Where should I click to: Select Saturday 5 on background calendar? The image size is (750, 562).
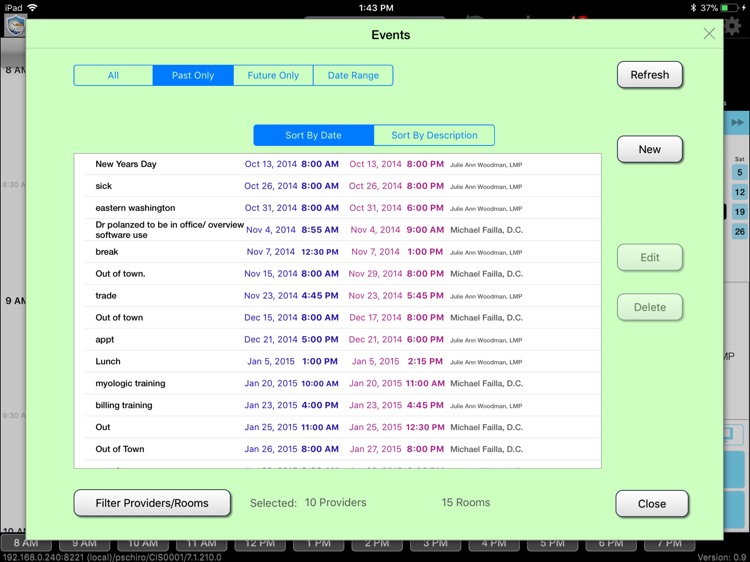click(x=739, y=173)
